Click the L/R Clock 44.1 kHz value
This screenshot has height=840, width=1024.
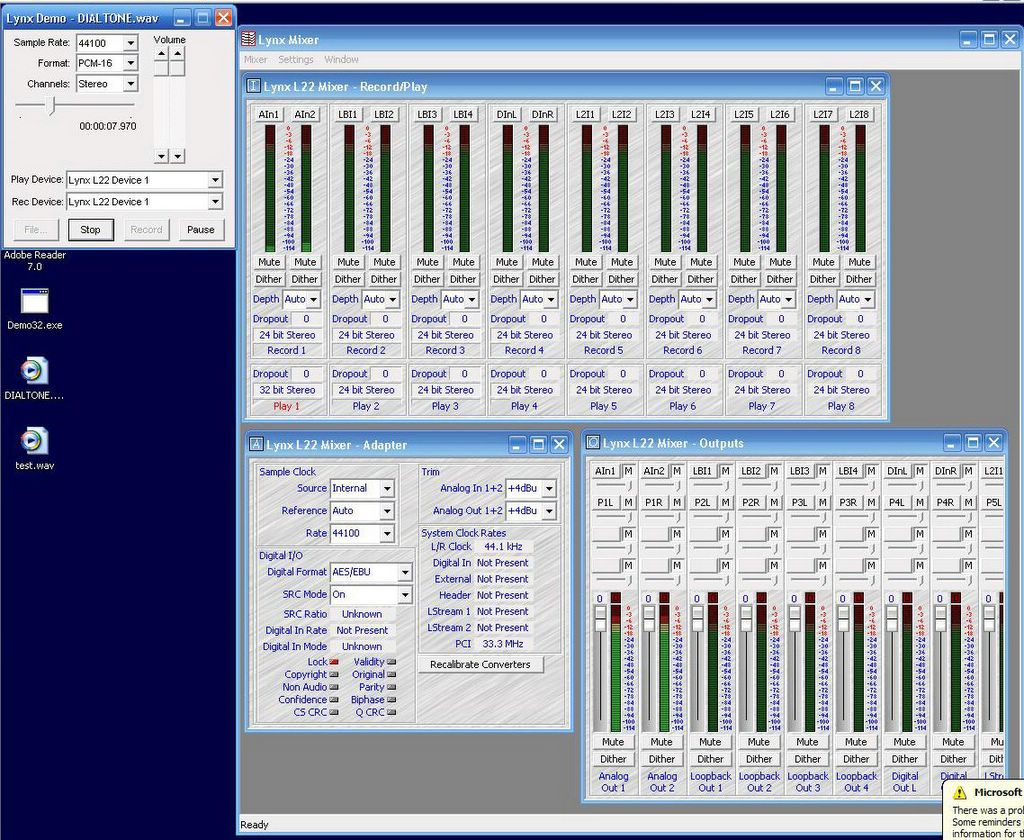[503, 547]
